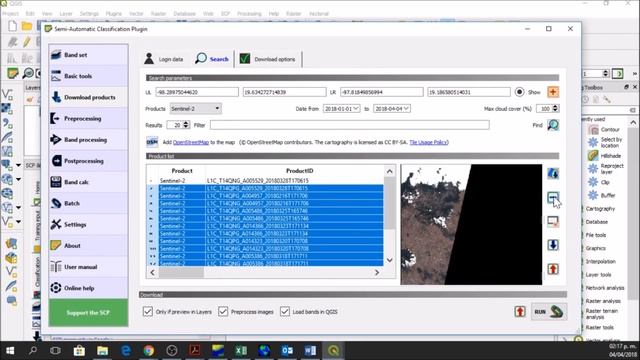Click product list scroll up arrow
This screenshot has width=640, height=360.
tap(390, 171)
